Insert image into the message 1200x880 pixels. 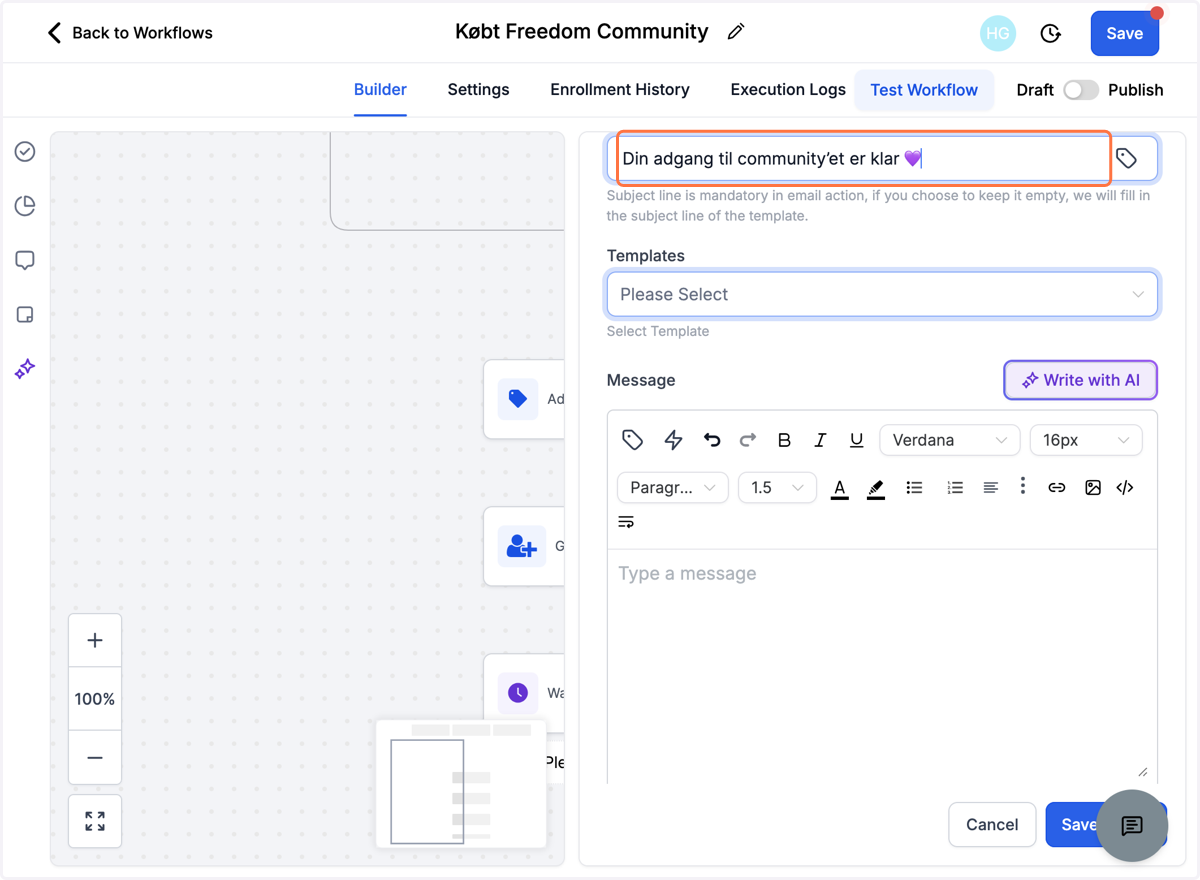pyautogui.click(x=1092, y=488)
